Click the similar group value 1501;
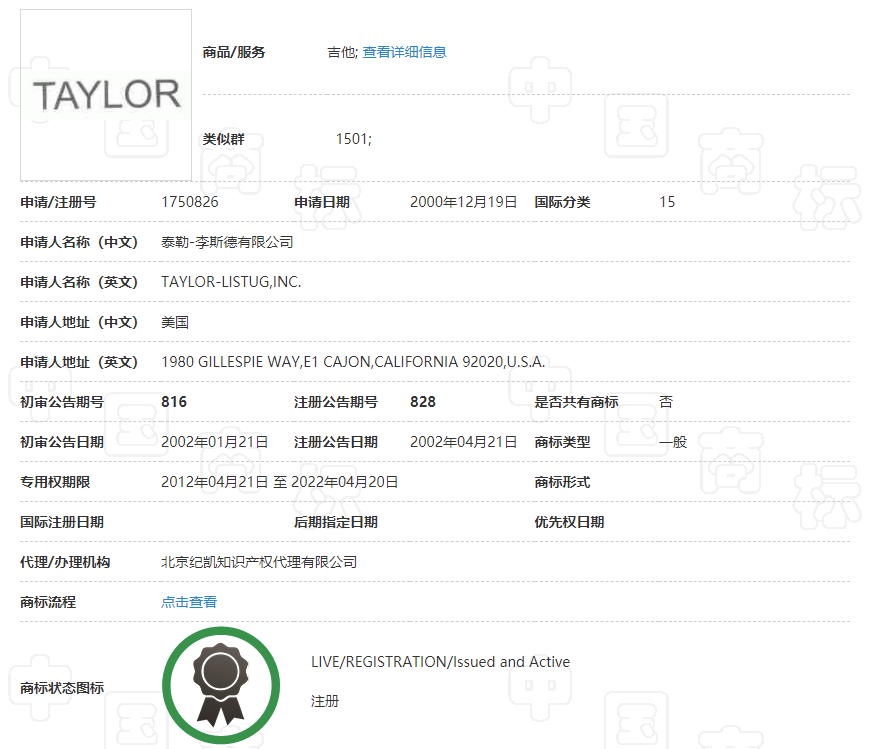 tap(353, 139)
